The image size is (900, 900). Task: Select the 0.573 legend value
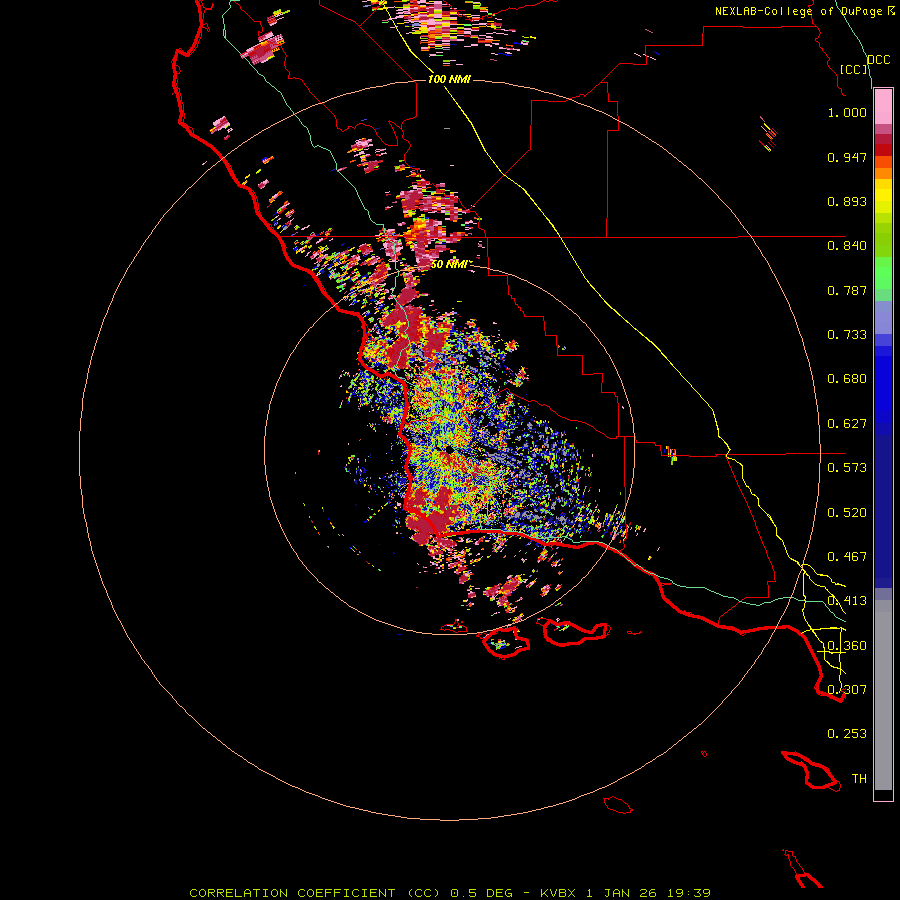(847, 468)
